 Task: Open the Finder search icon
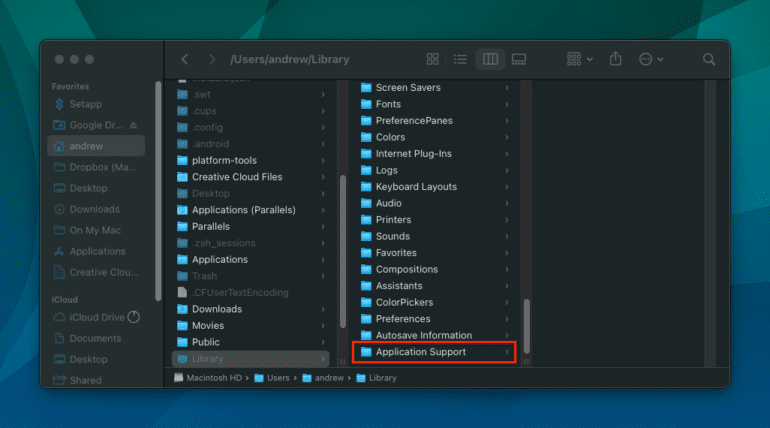[x=709, y=60]
